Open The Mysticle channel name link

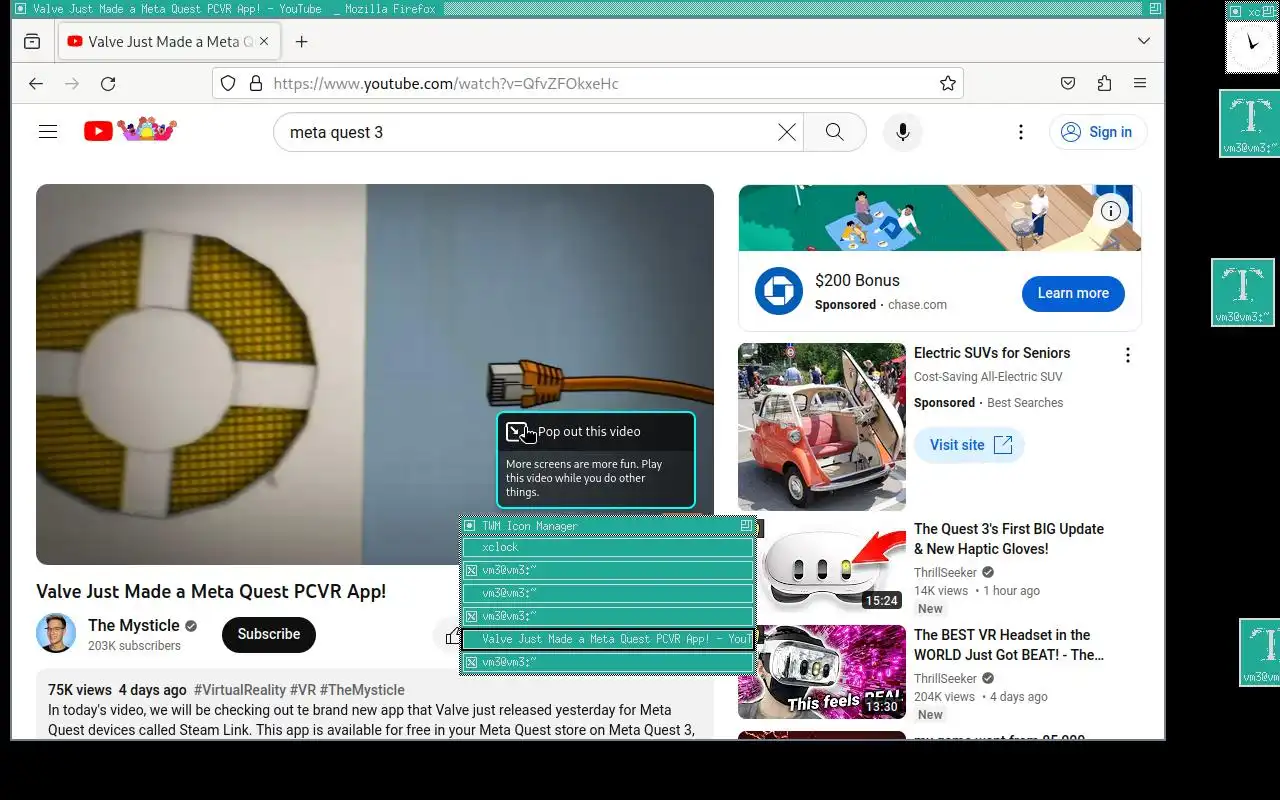(x=134, y=625)
